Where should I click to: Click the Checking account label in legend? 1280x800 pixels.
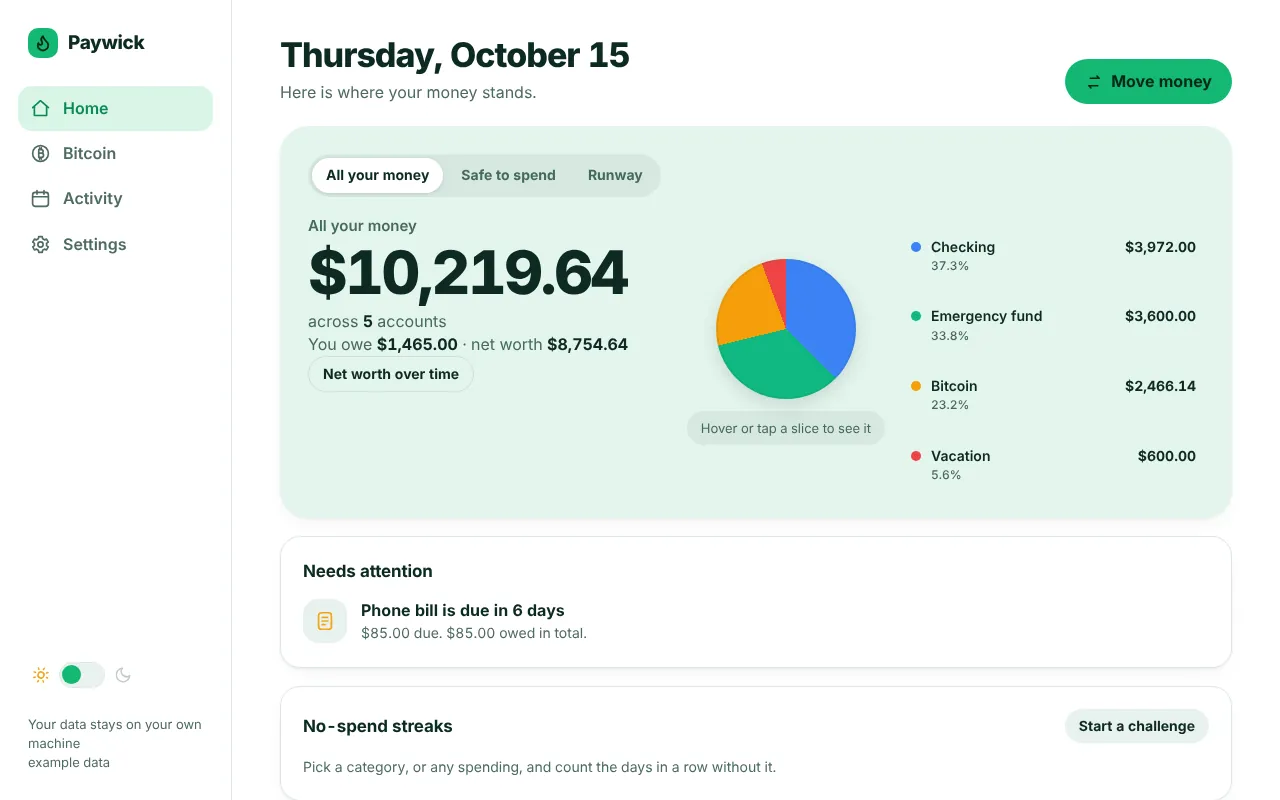(963, 247)
